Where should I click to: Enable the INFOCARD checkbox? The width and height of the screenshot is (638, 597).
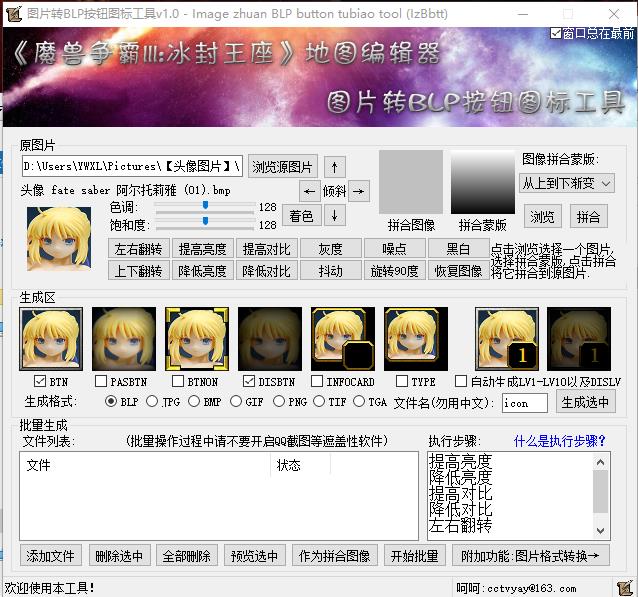pyautogui.click(x=317, y=381)
